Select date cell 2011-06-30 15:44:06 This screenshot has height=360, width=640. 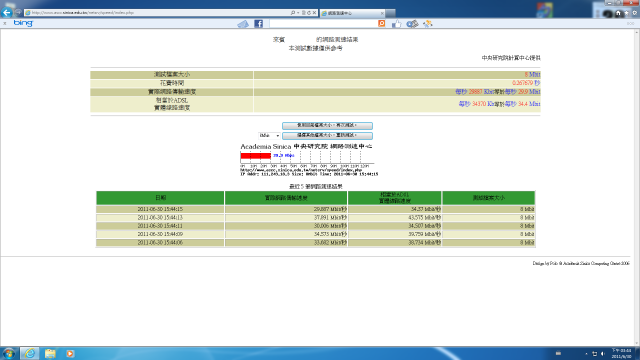160,242
